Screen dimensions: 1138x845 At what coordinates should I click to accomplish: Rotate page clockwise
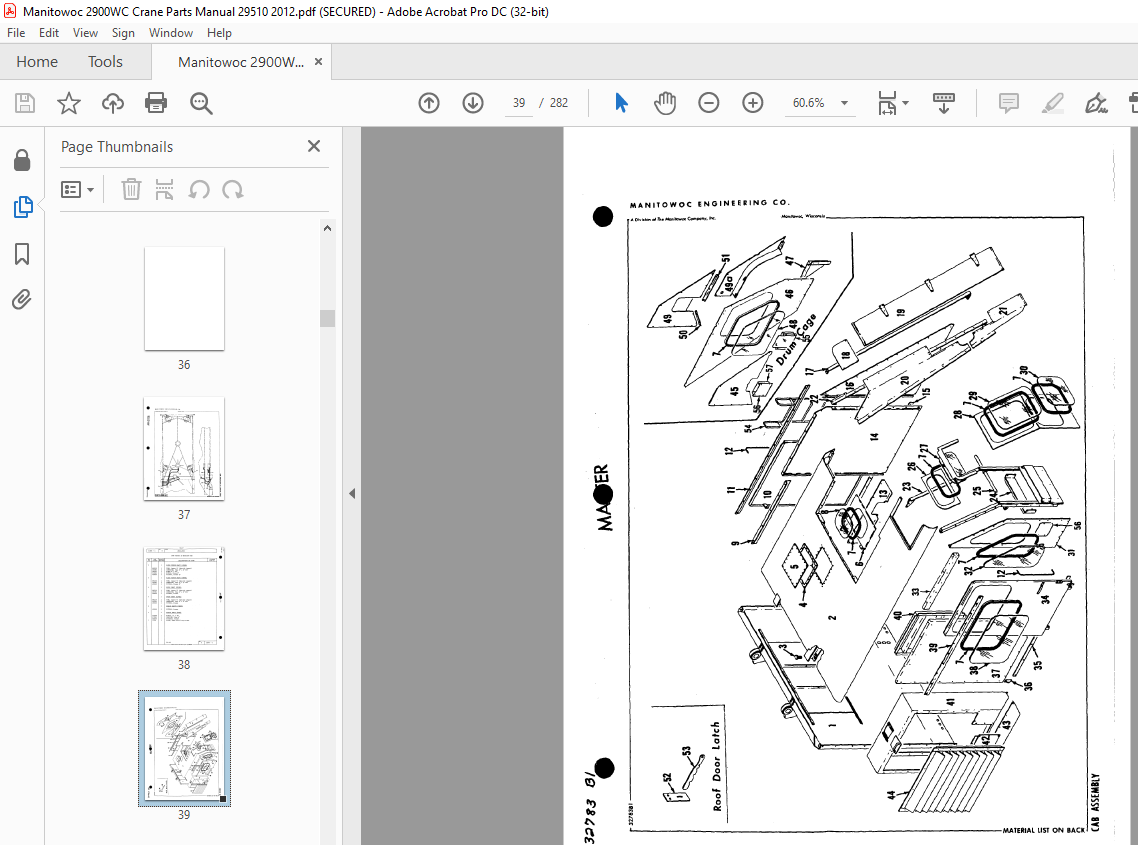(x=233, y=189)
